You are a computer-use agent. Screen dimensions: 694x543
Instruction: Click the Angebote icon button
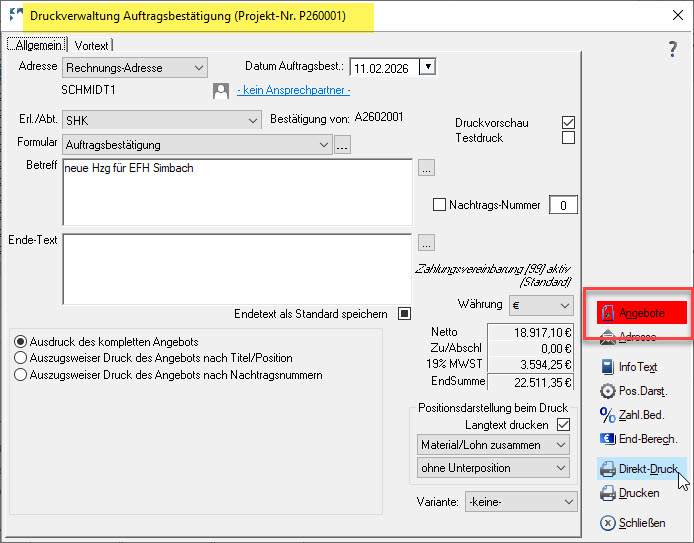point(640,312)
